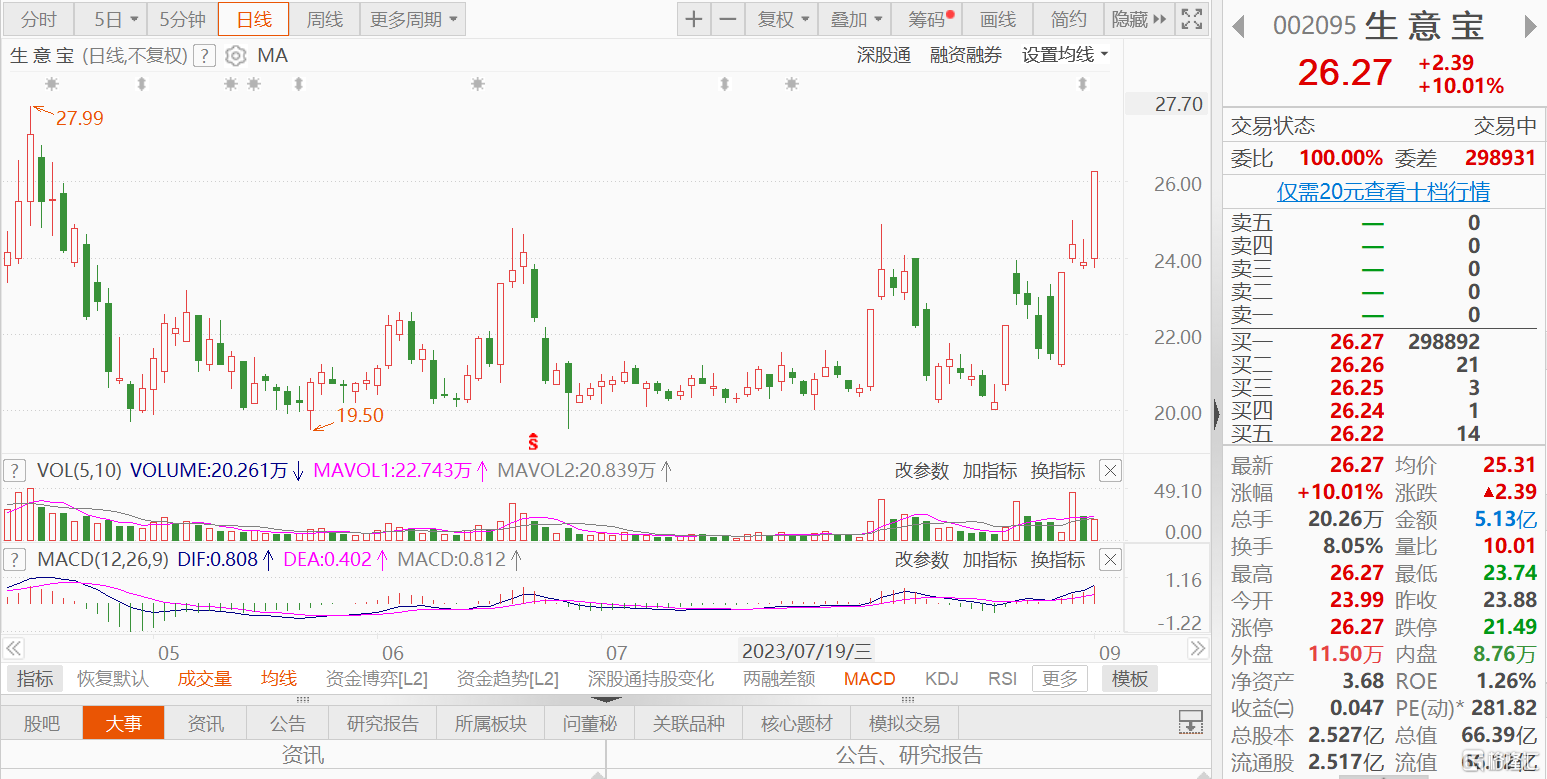Toggle 资金博弈[L2] indicator
The height and width of the screenshot is (779, 1547).
[377, 679]
